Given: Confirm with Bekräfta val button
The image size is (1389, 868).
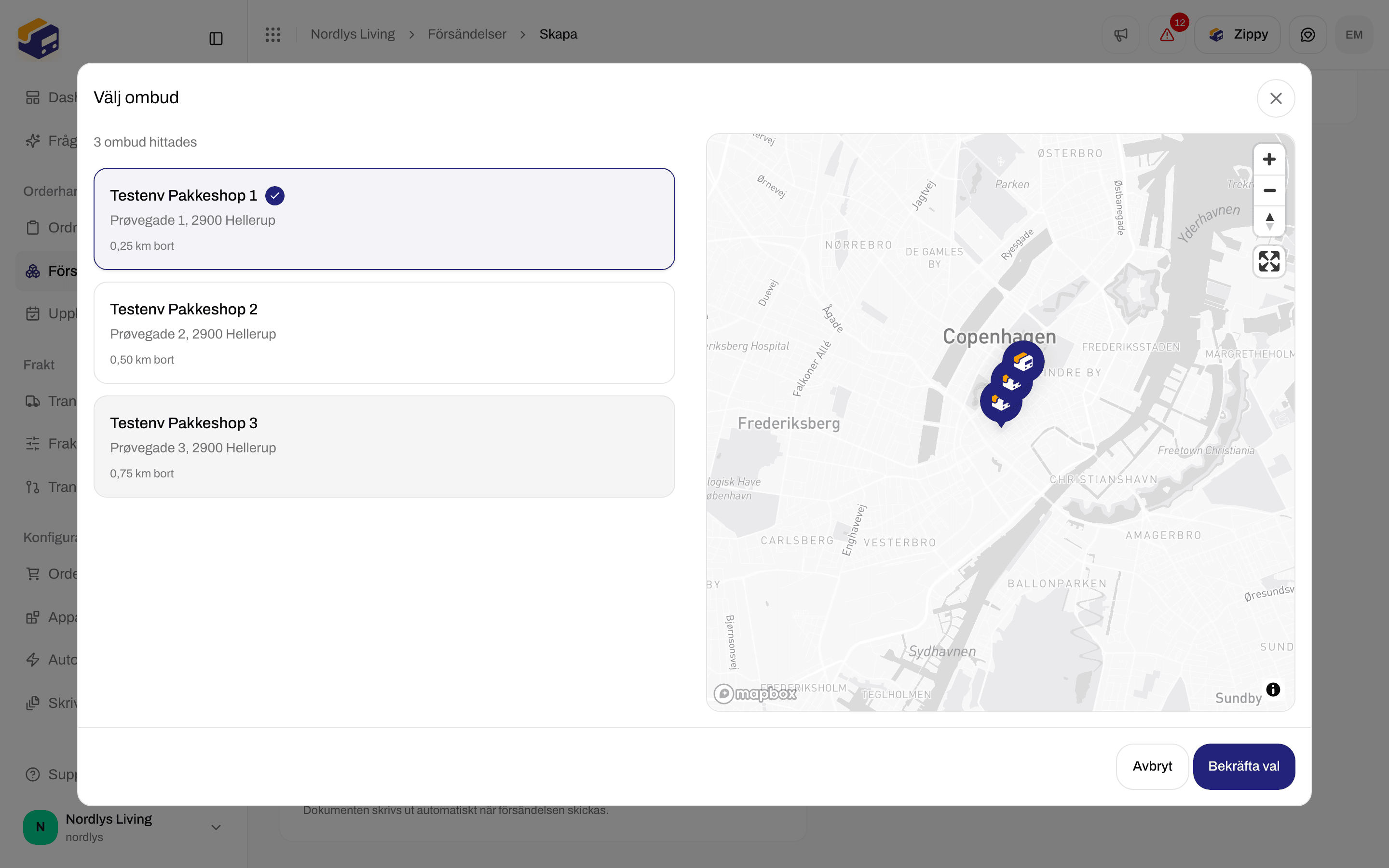Looking at the screenshot, I should pos(1244,766).
